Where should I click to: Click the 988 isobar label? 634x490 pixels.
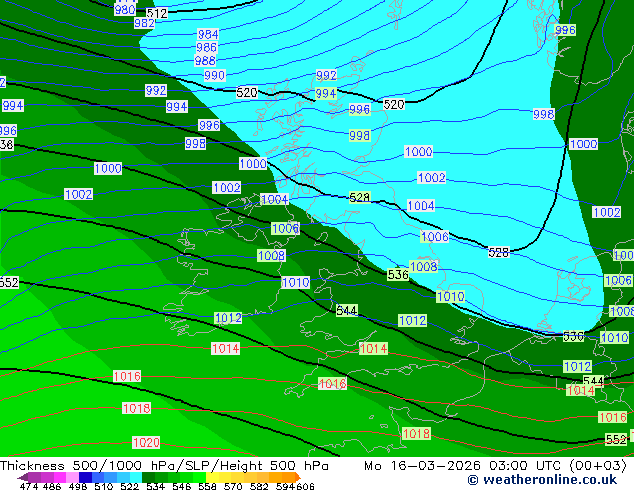[x=205, y=61]
